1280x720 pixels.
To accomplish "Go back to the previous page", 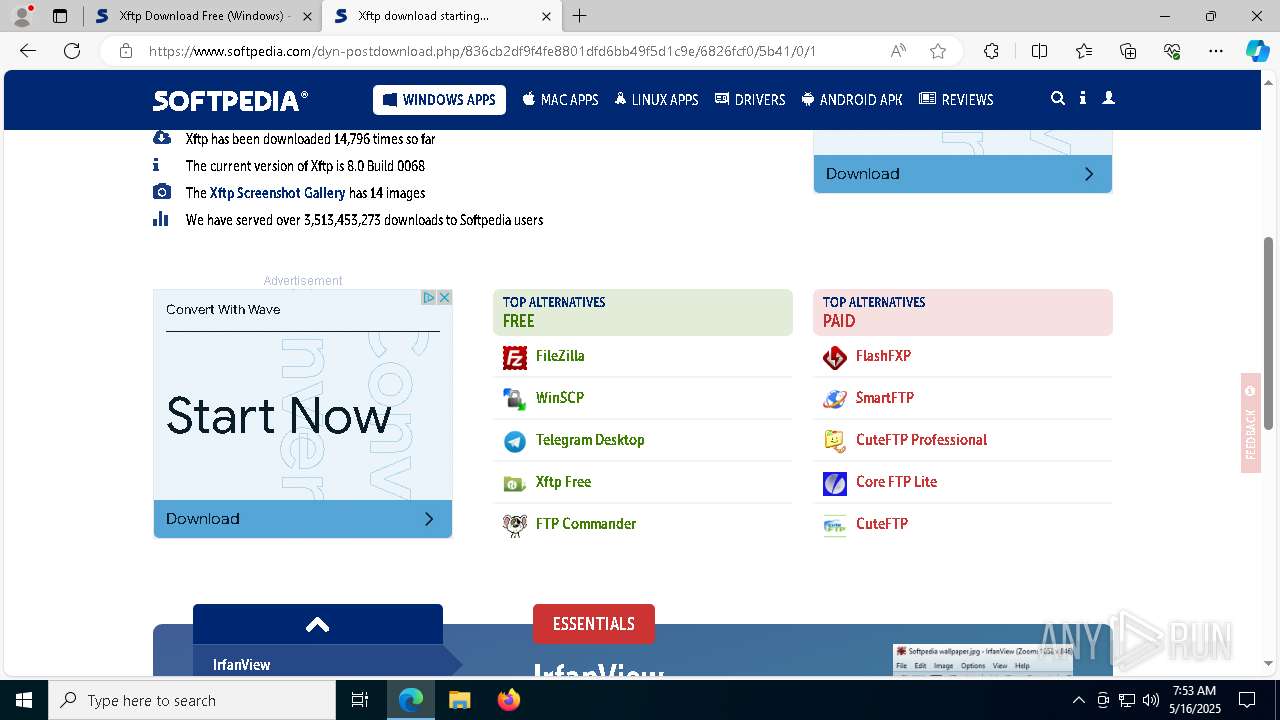I will pyautogui.click(x=28, y=51).
